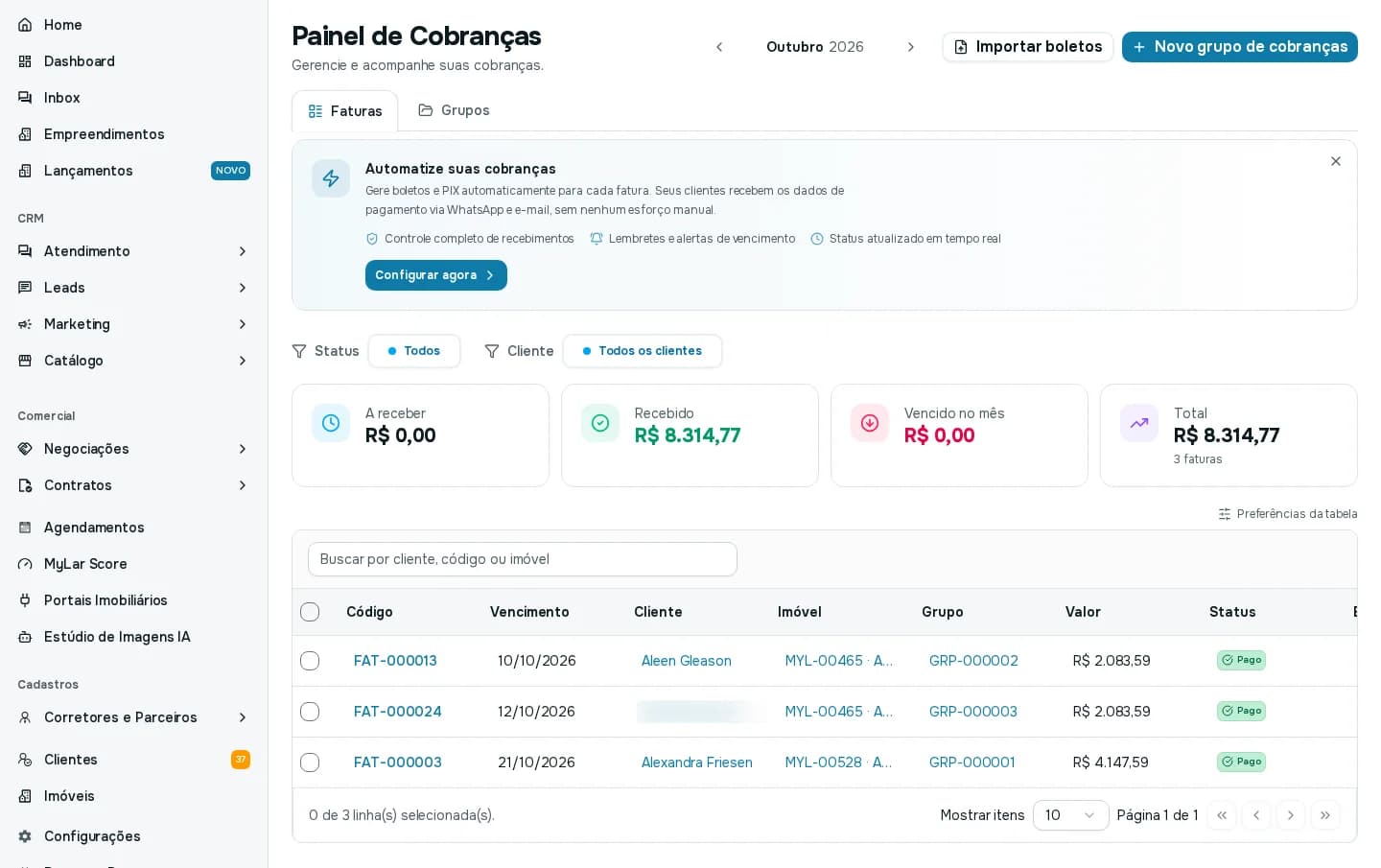Open Inbox in sidebar
Image resolution: width=1381 pixels, height=868 pixels.
pyautogui.click(x=134, y=98)
